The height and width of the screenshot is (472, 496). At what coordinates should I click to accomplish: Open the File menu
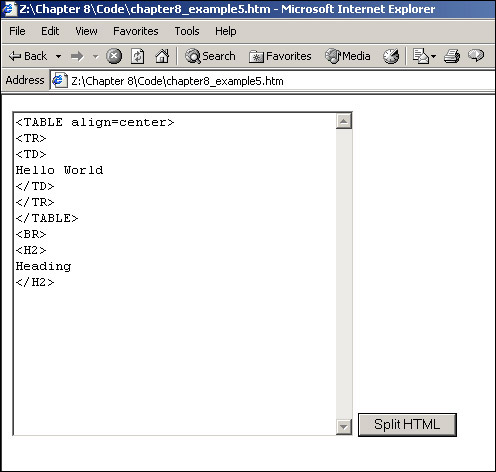point(17,31)
